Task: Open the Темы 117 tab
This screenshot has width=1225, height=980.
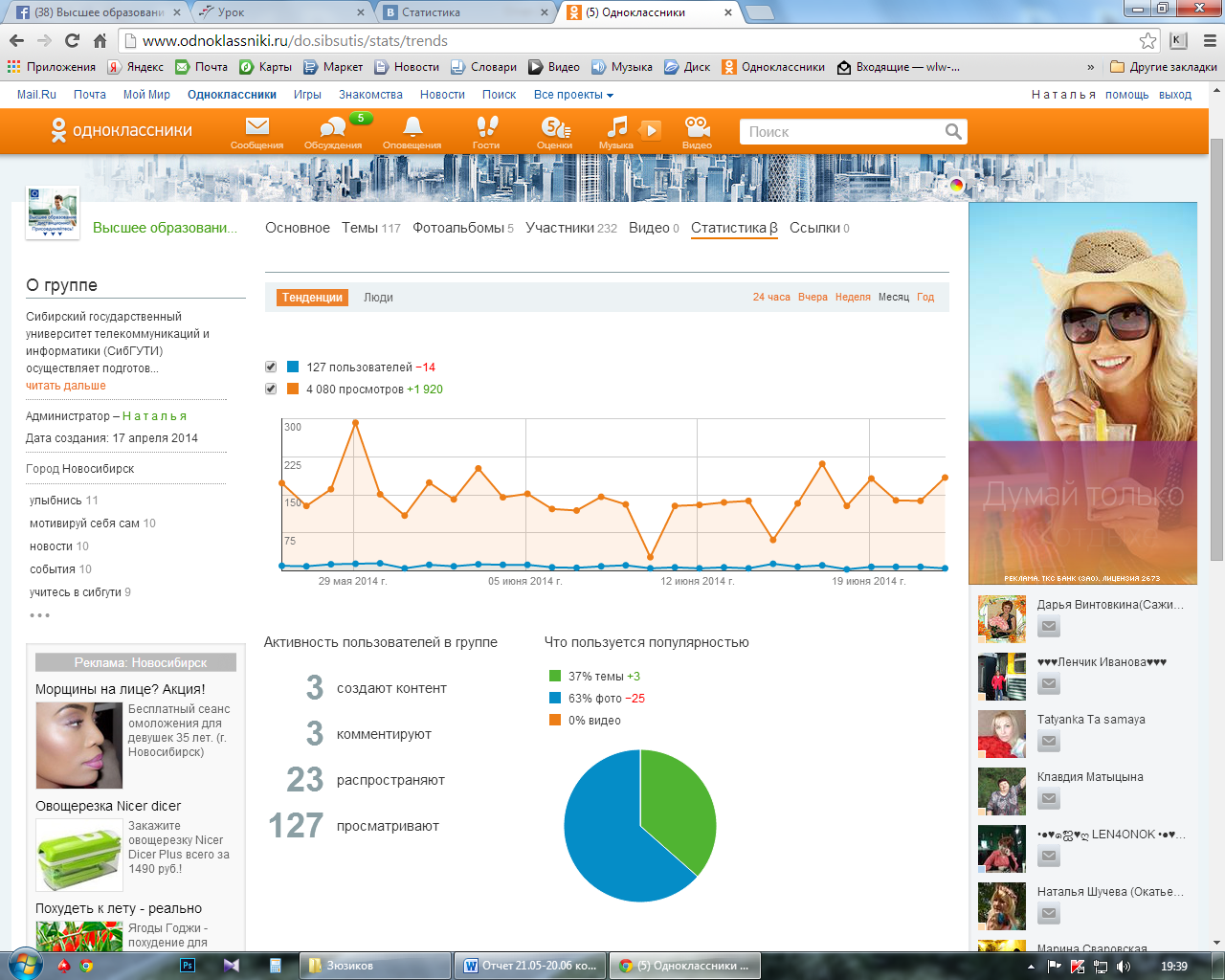Action: tap(371, 228)
